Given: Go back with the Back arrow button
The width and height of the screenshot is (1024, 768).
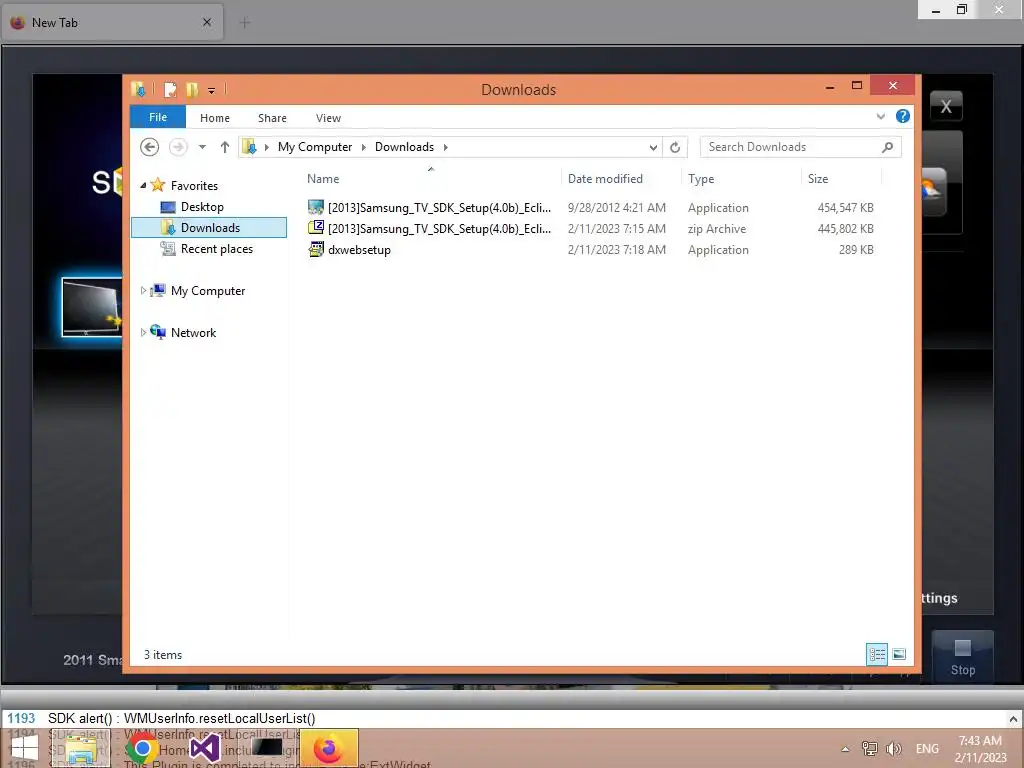Looking at the screenshot, I should (x=150, y=147).
